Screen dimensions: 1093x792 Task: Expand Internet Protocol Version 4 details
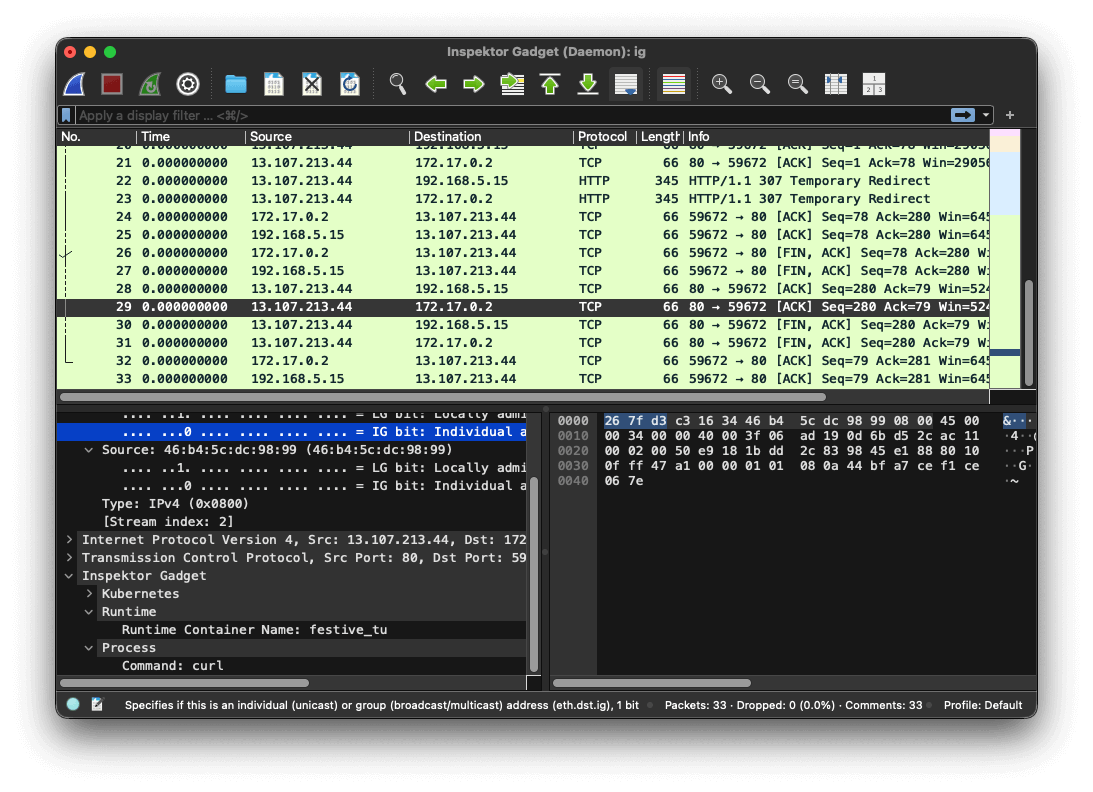[69, 540]
